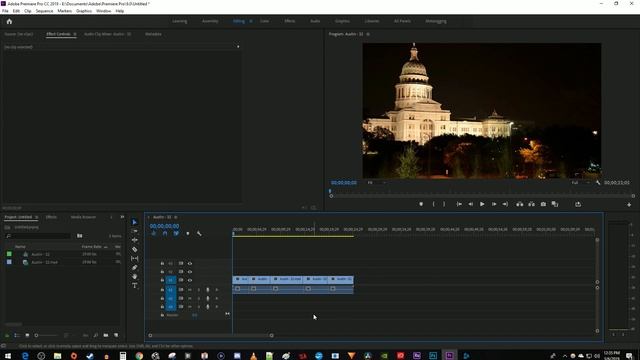Viewport: 640px width, 360px height.
Task: Select the Selection tool arrow
Action: pyautogui.click(x=135, y=222)
